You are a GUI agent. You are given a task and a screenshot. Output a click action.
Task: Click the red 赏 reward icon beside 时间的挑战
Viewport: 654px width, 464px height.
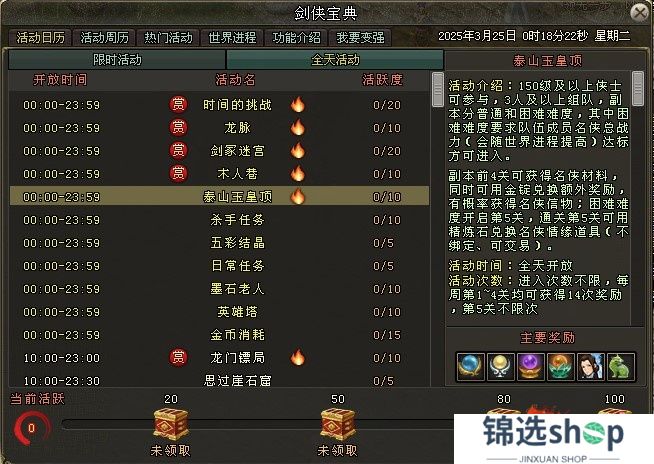(x=179, y=104)
